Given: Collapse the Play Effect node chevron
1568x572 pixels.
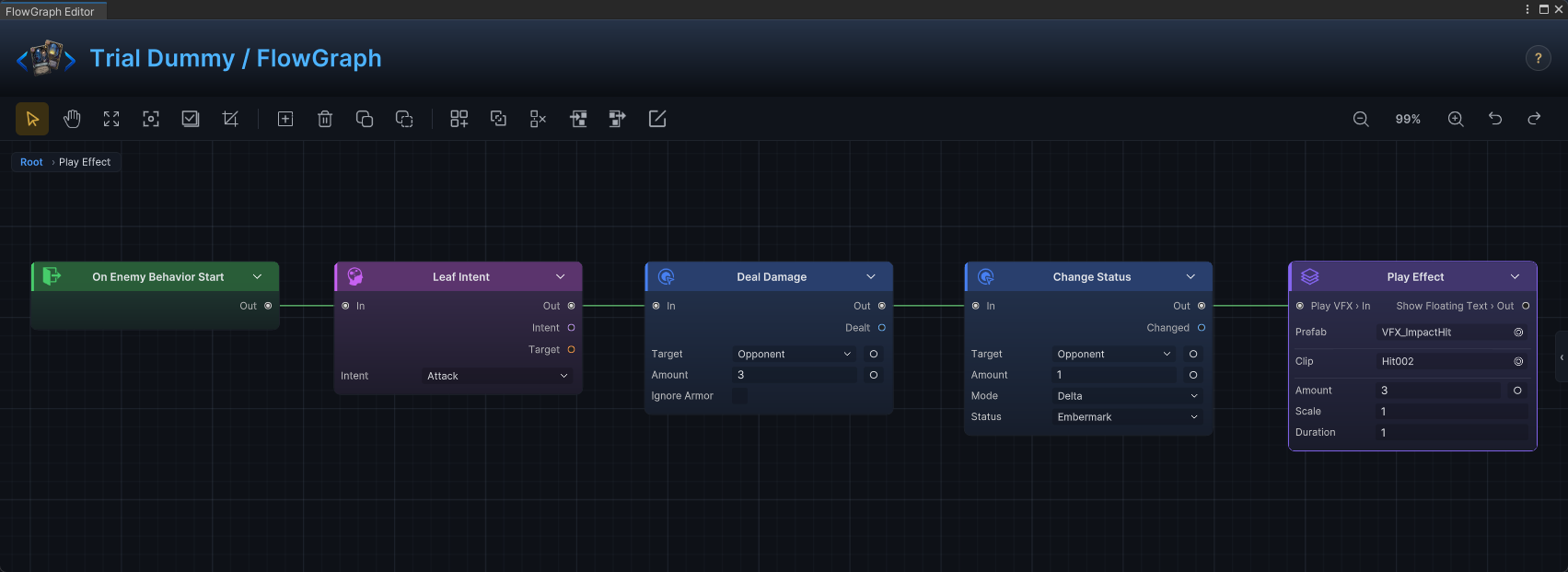Looking at the screenshot, I should [x=1515, y=276].
